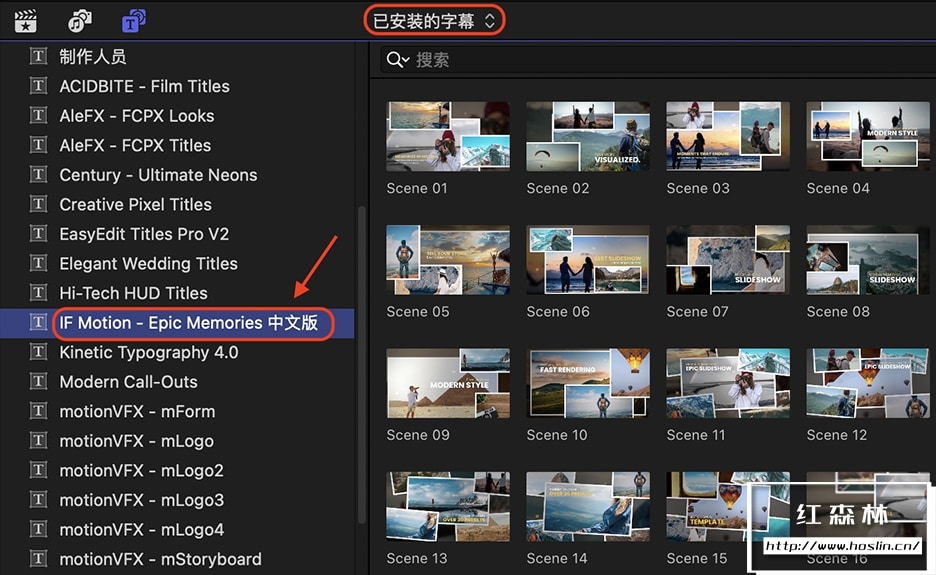
Task: Open the Titles and Generators sidebar icon
Action: click(x=134, y=21)
